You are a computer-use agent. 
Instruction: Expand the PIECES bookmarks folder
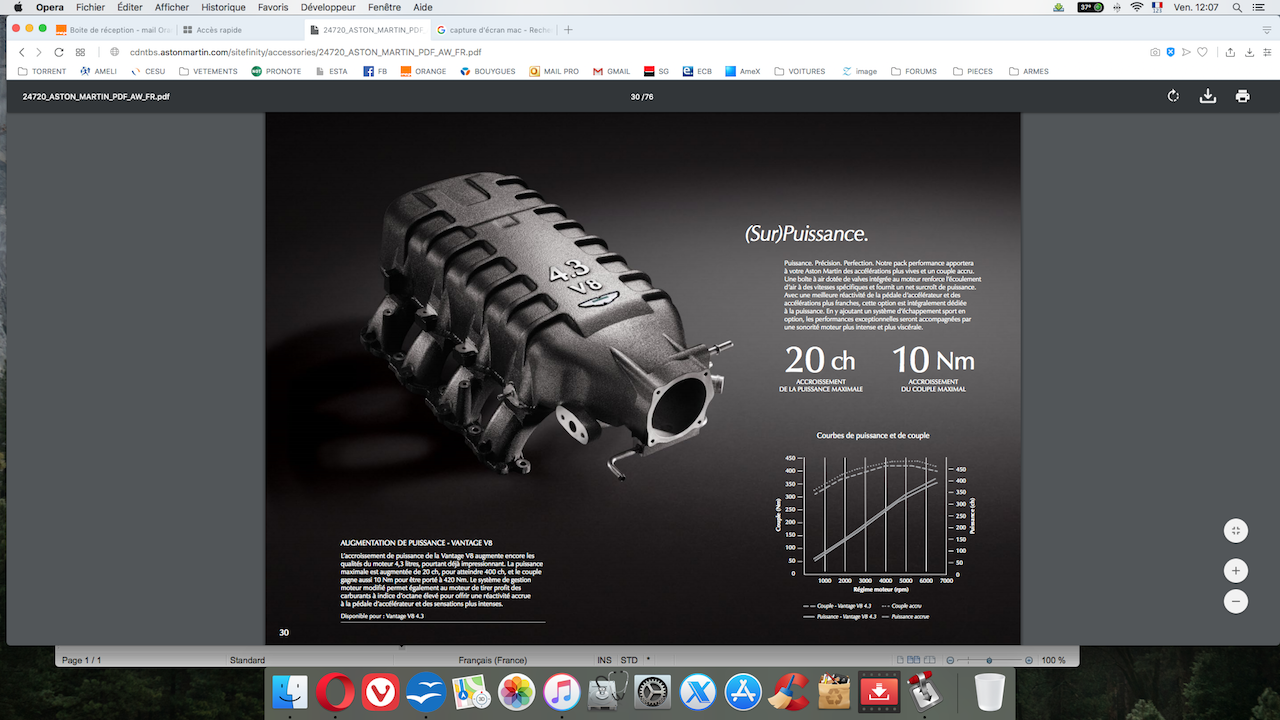(972, 72)
